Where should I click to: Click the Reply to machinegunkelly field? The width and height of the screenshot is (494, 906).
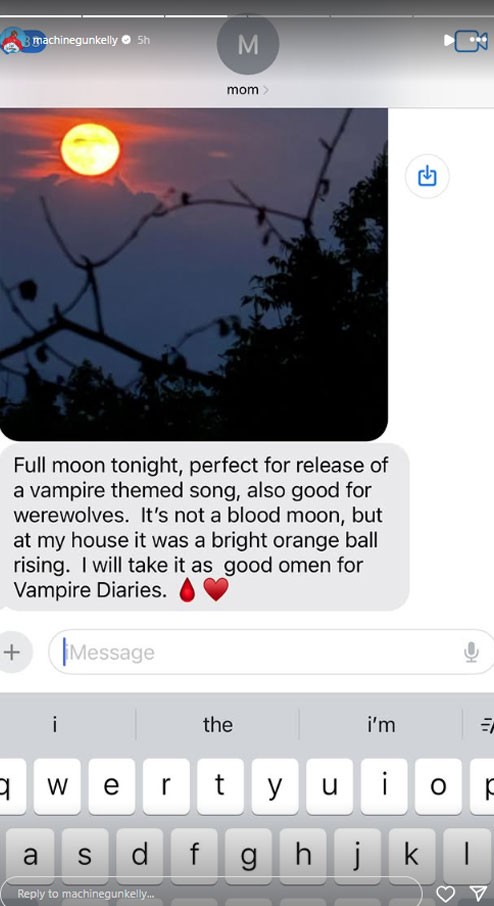[x=211, y=893]
